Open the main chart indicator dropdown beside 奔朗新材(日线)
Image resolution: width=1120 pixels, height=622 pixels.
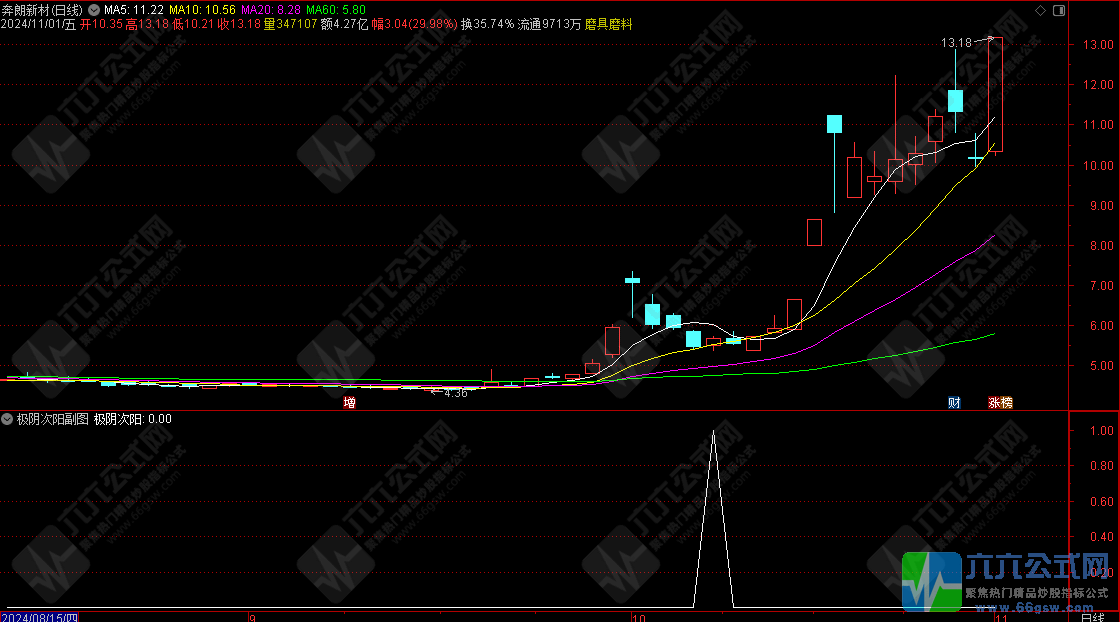94,10
